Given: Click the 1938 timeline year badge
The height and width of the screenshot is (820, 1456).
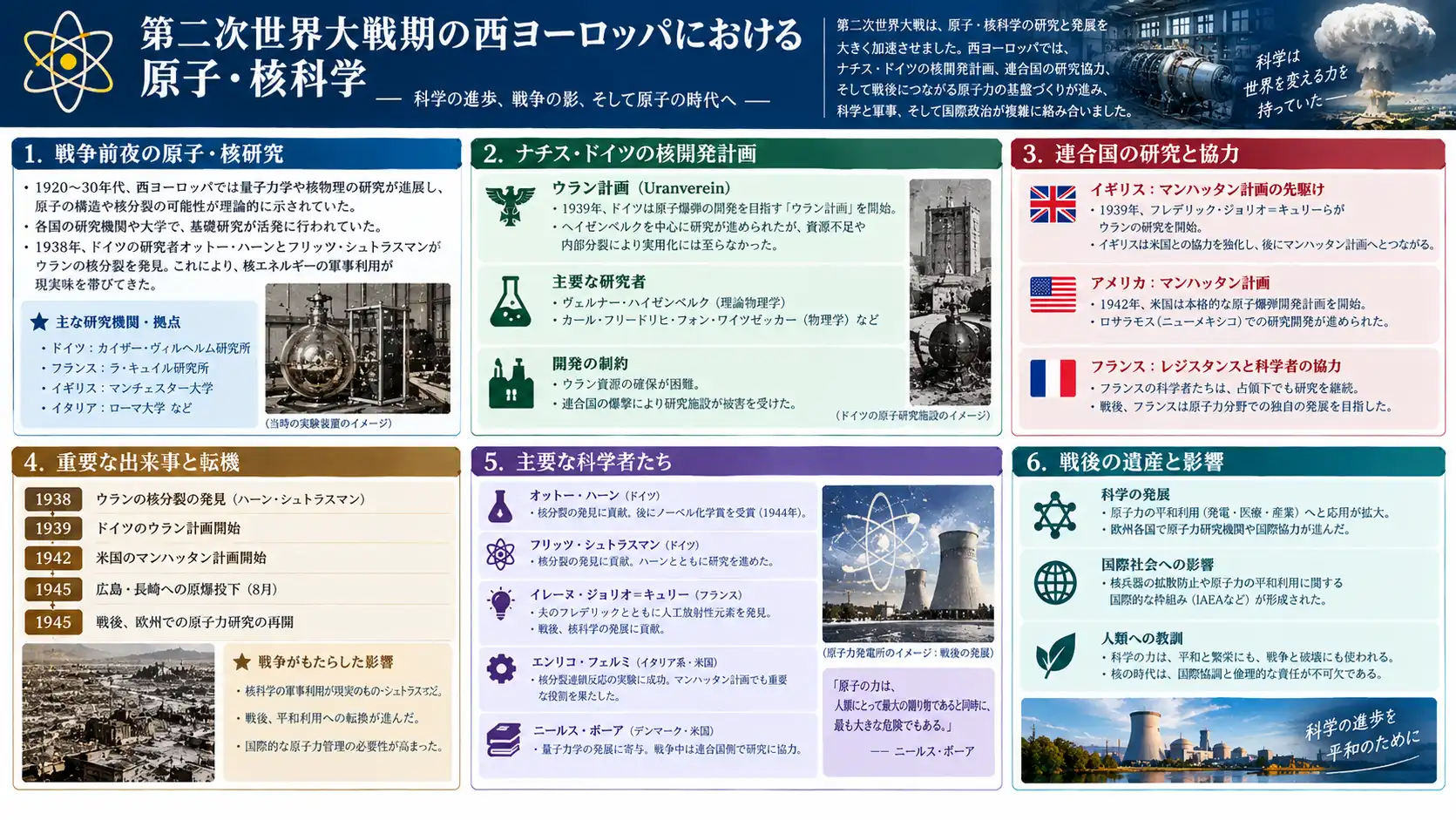Looking at the screenshot, I should click(x=53, y=499).
